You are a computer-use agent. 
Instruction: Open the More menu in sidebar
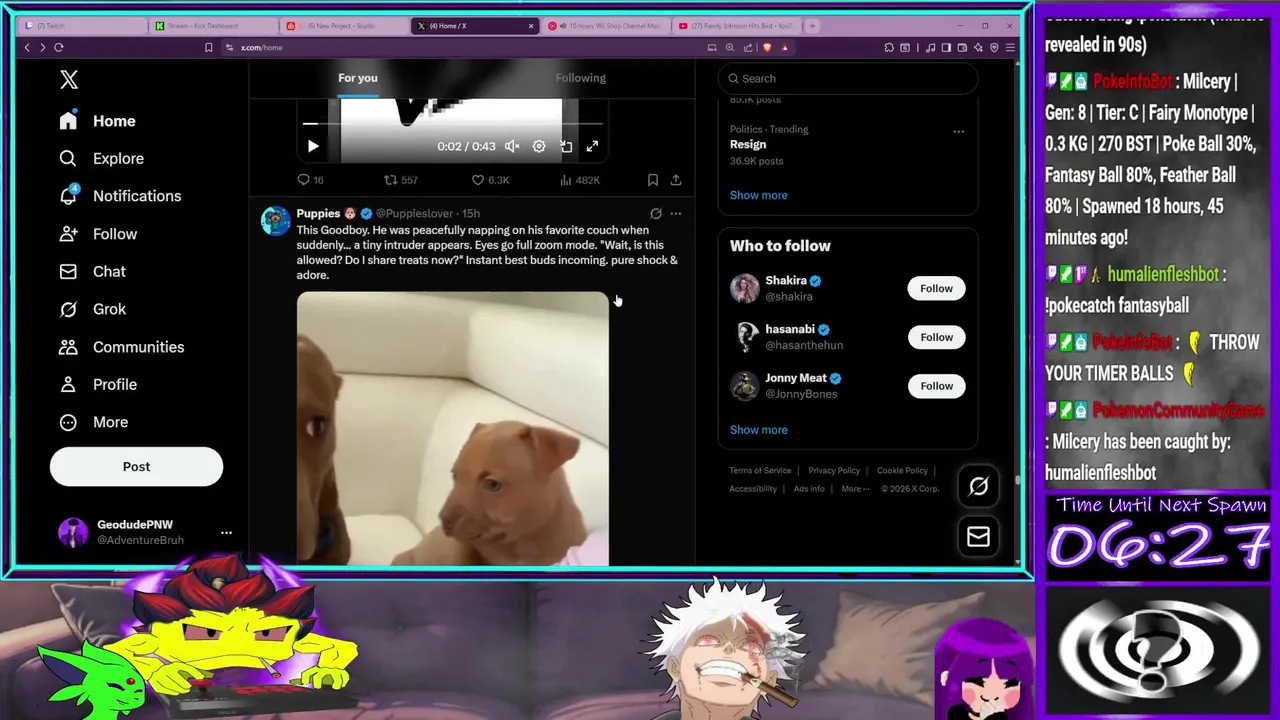(93, 422)
